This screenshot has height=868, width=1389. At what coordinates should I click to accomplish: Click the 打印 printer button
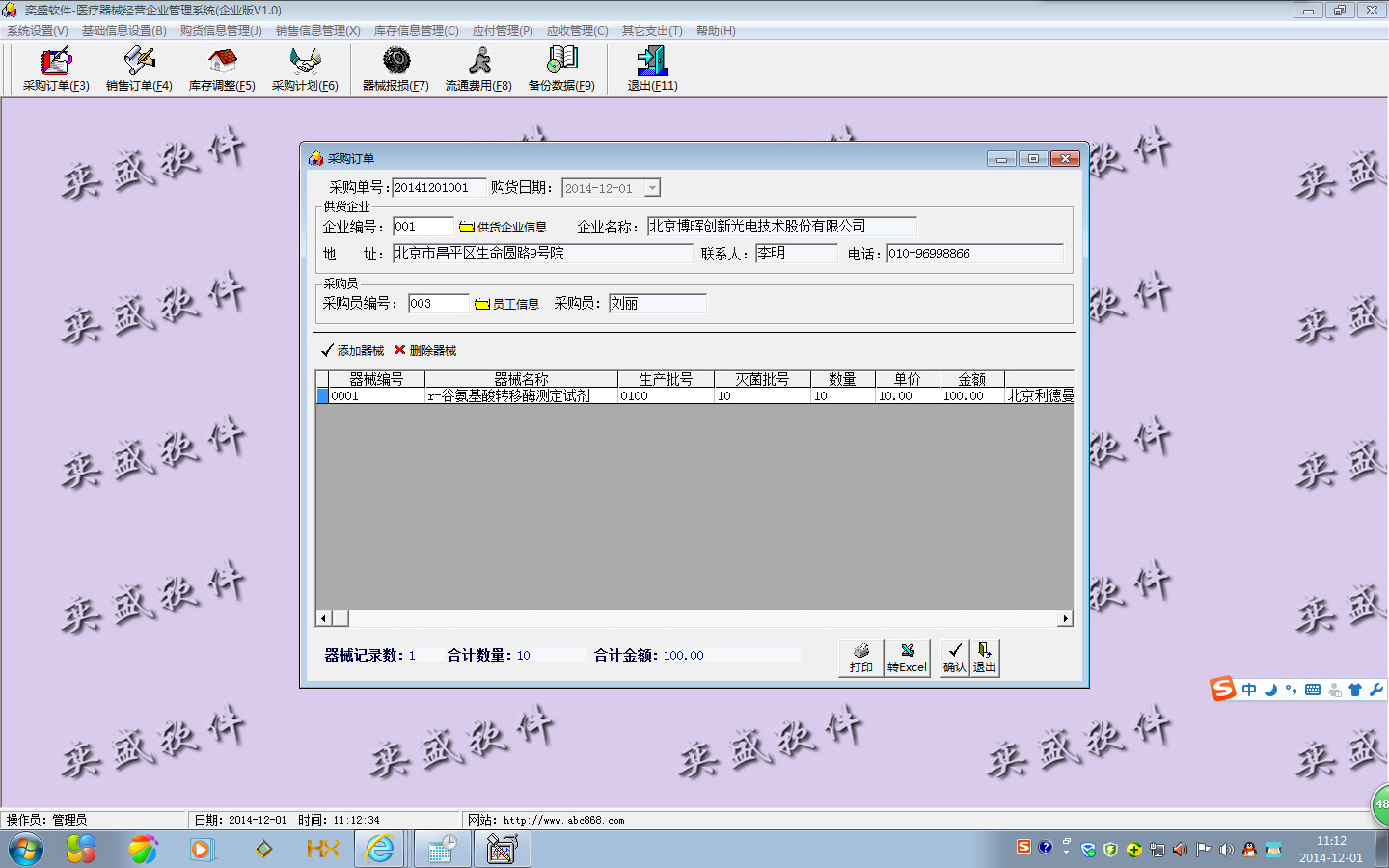pyautogui.click(x=861, y=658)
